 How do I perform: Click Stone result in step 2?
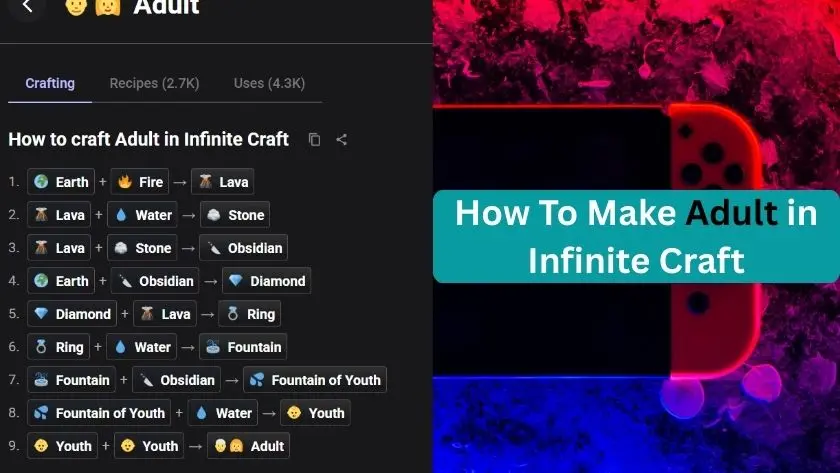[x=235, y=215]
